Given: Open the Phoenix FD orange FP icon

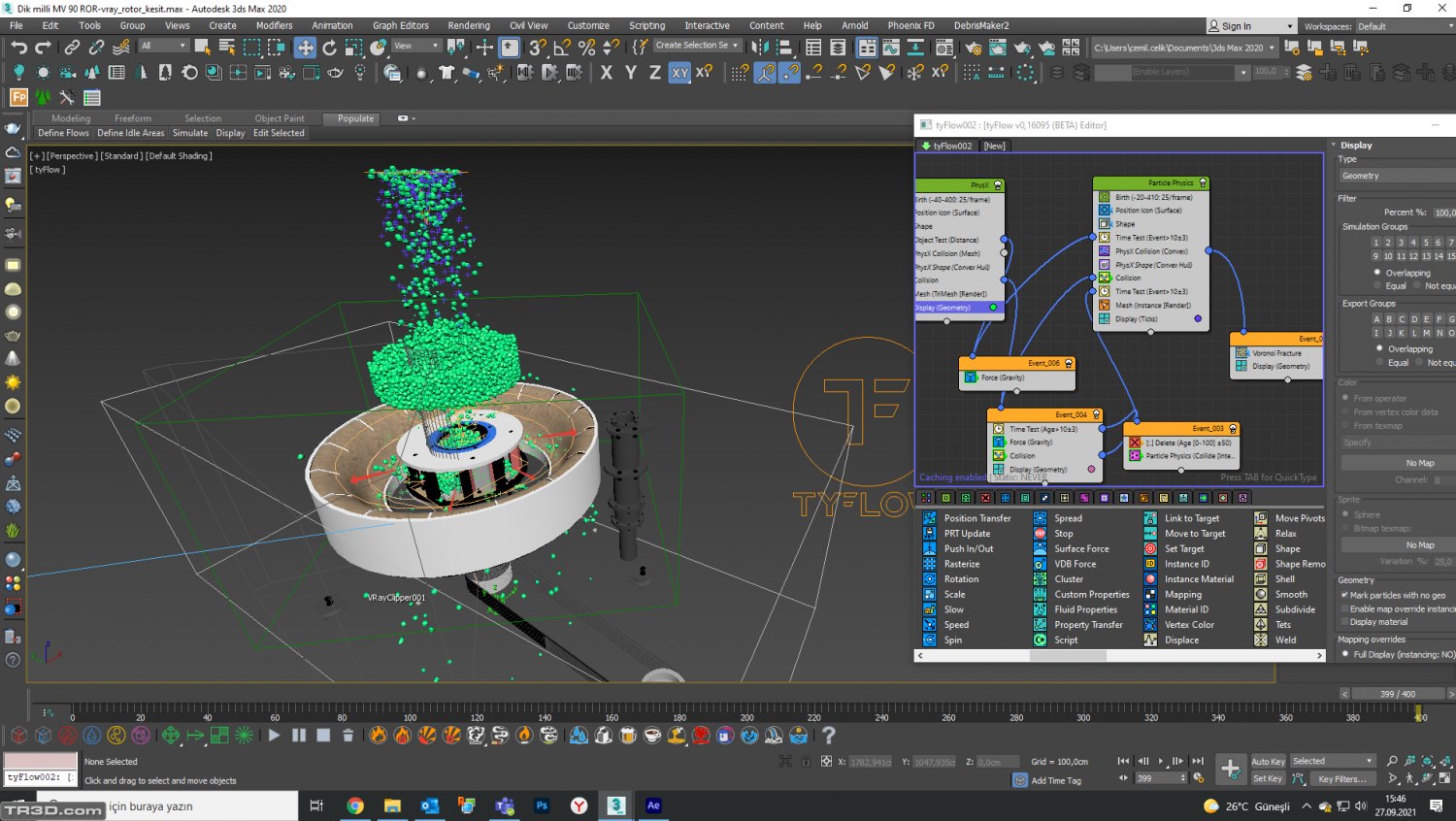Looking at the screenshot, I should [18, 97].
